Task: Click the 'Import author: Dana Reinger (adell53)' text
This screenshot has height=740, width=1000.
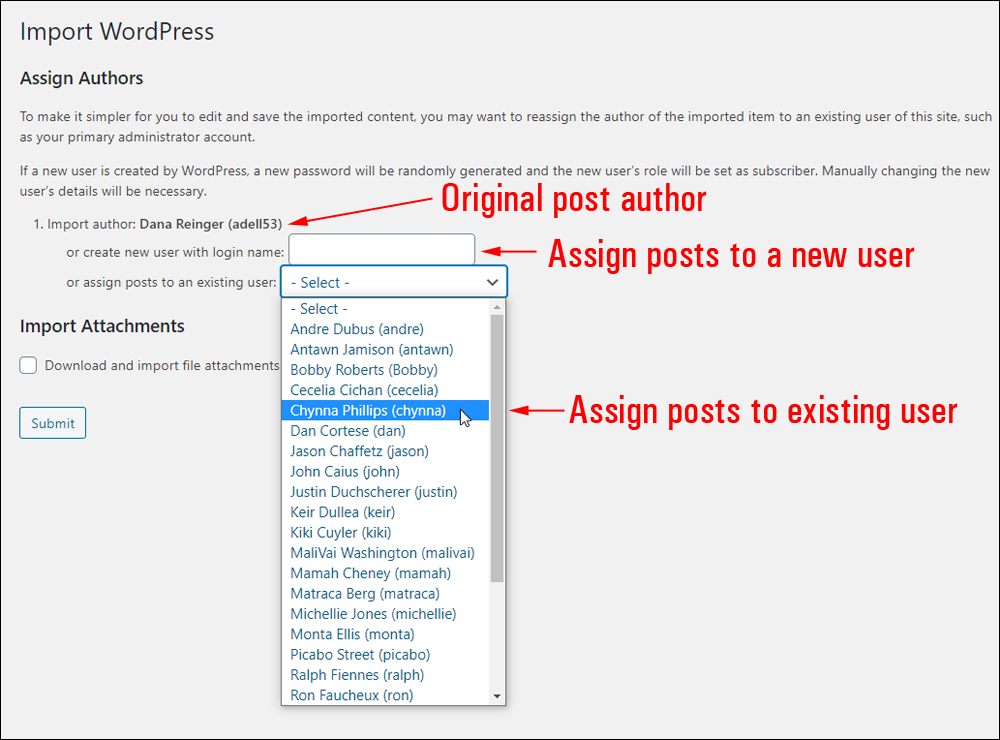Action: click(165, 225)
